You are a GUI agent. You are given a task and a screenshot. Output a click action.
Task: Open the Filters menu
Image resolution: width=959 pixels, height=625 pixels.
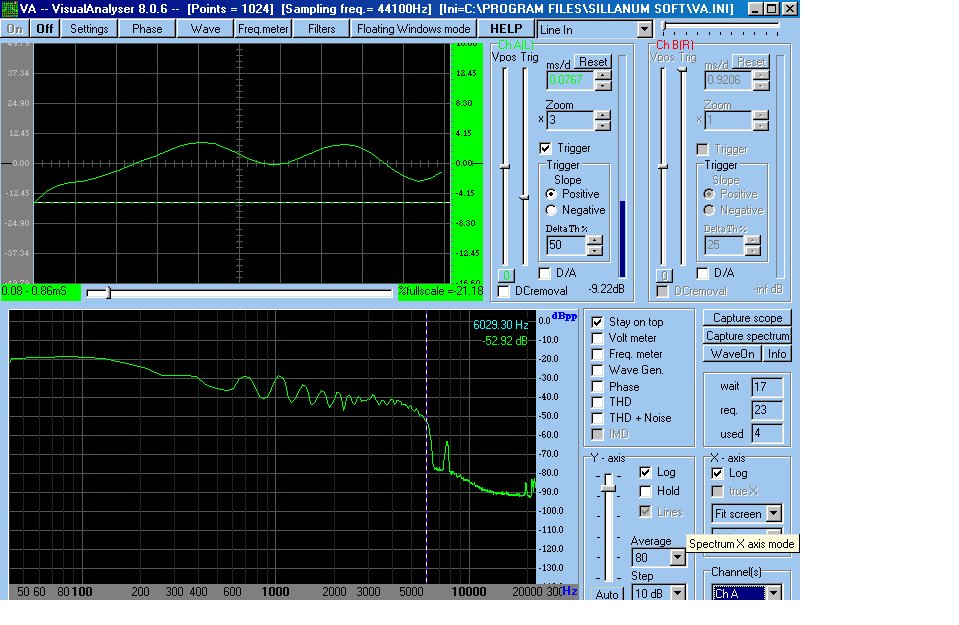[x=321, y=29]
